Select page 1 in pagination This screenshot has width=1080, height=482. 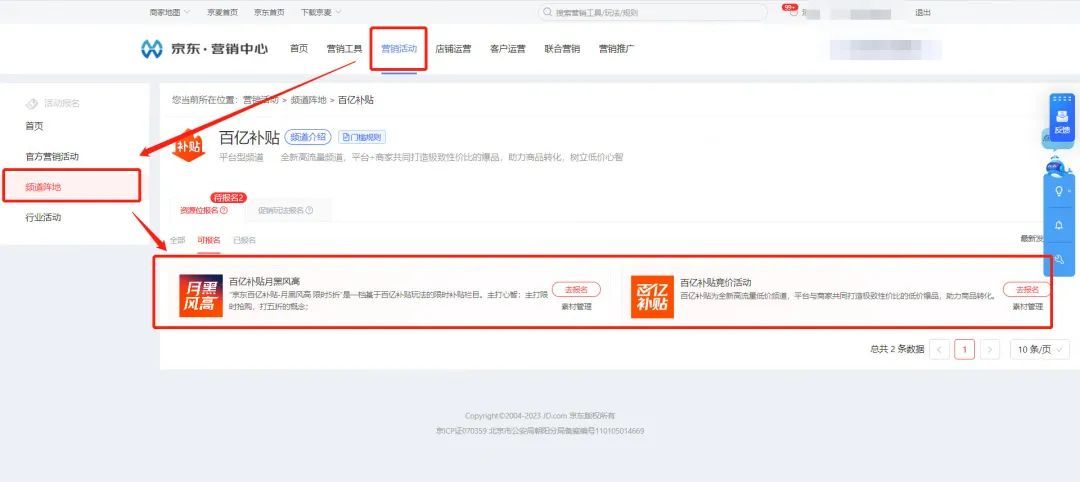964,350
